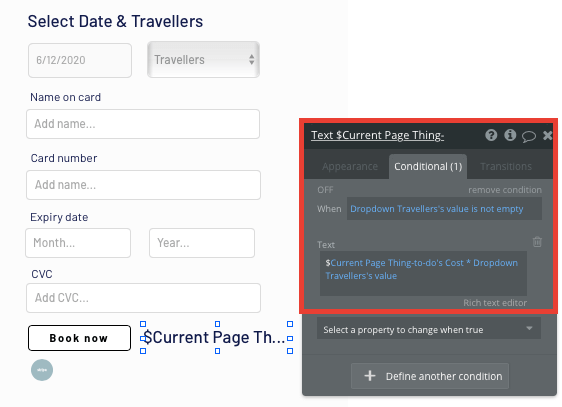Open the Rich text editor link
Image resolution: width=562 pixels, height=407 pixels.
point(495,303)
